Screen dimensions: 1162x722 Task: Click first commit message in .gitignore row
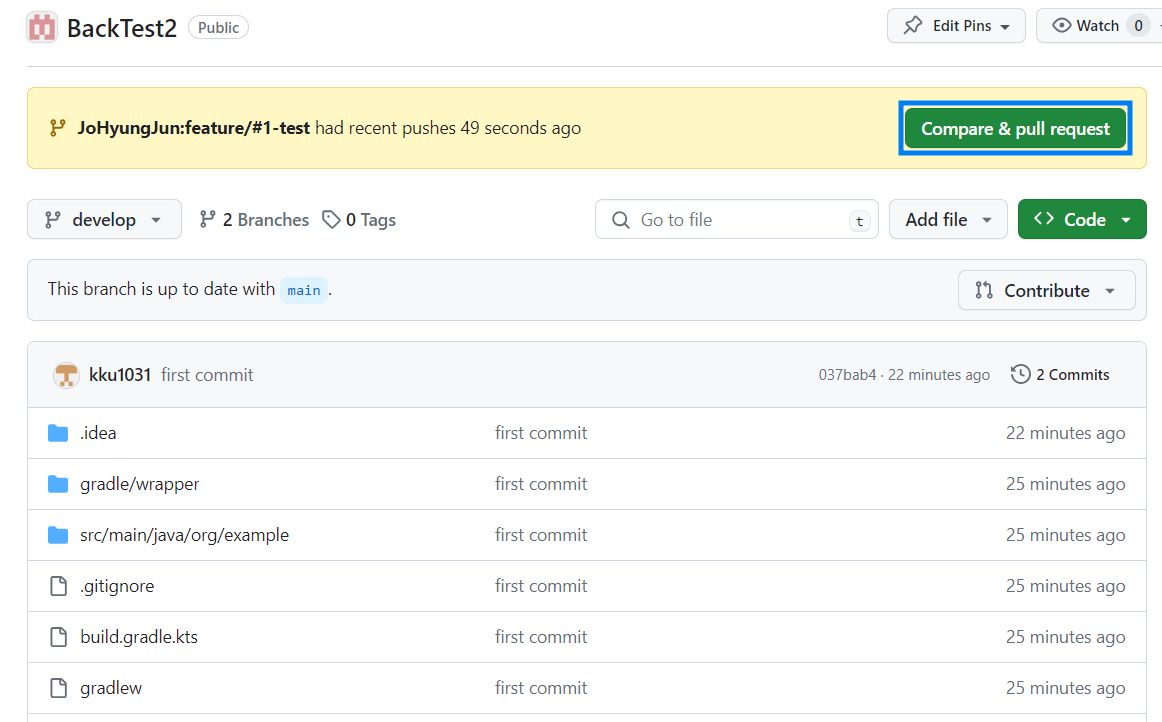(x=541, y=586)
